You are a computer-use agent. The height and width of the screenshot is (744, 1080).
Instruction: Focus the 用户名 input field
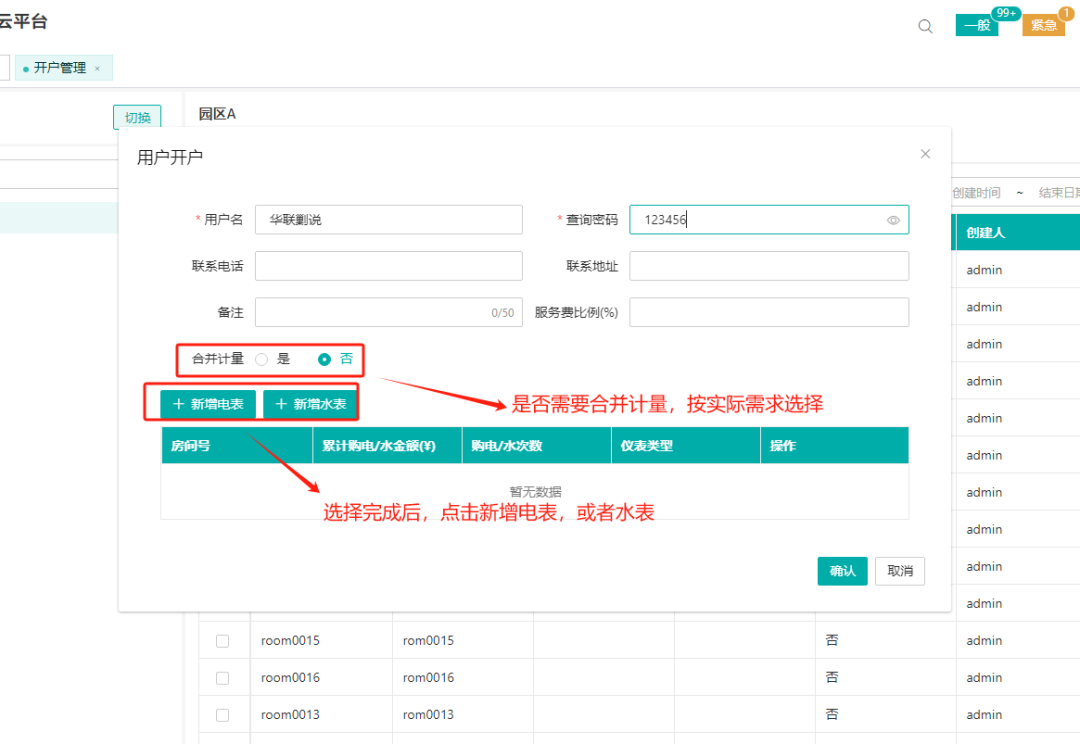(x=388, y=220)
